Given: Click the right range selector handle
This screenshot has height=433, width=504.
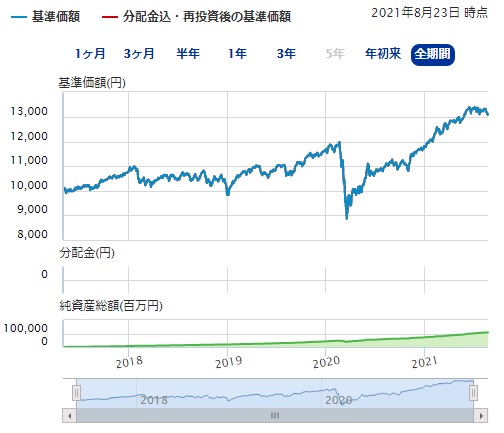Looking at the screenshot, I should coord(473,393).
